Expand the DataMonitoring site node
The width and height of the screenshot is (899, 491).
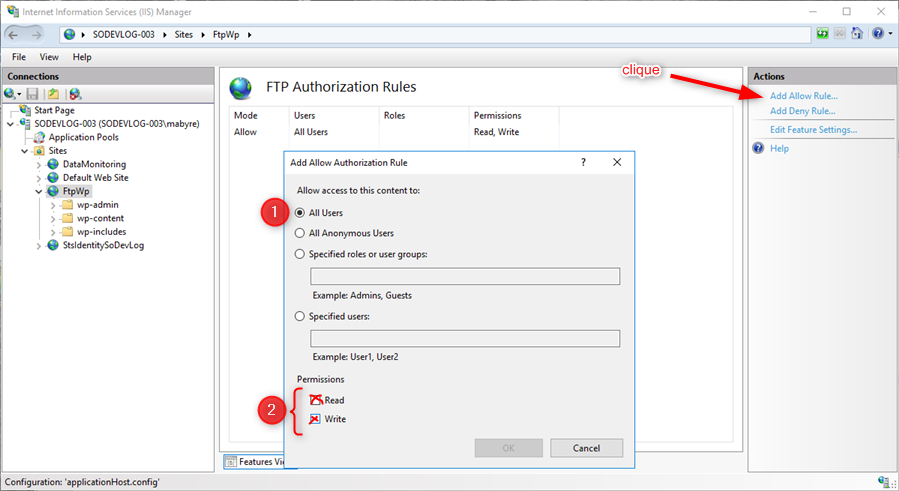point(38,165)
